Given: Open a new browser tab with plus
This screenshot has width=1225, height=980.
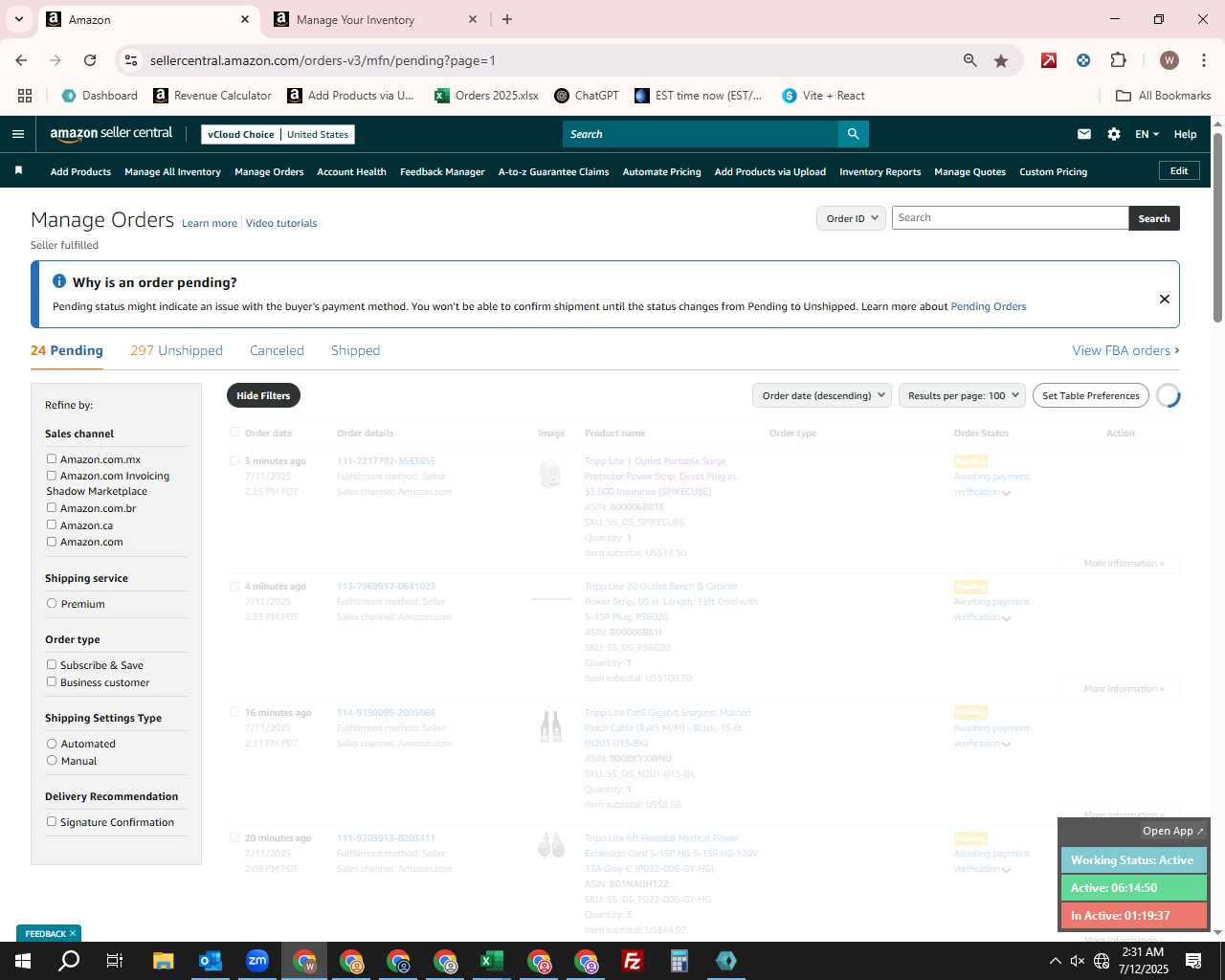Looking at the screenshot, I should [507, 19].
